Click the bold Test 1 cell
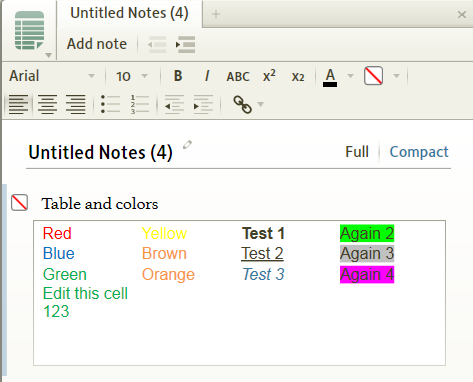473x382 pixels. [x=263, y=233]
